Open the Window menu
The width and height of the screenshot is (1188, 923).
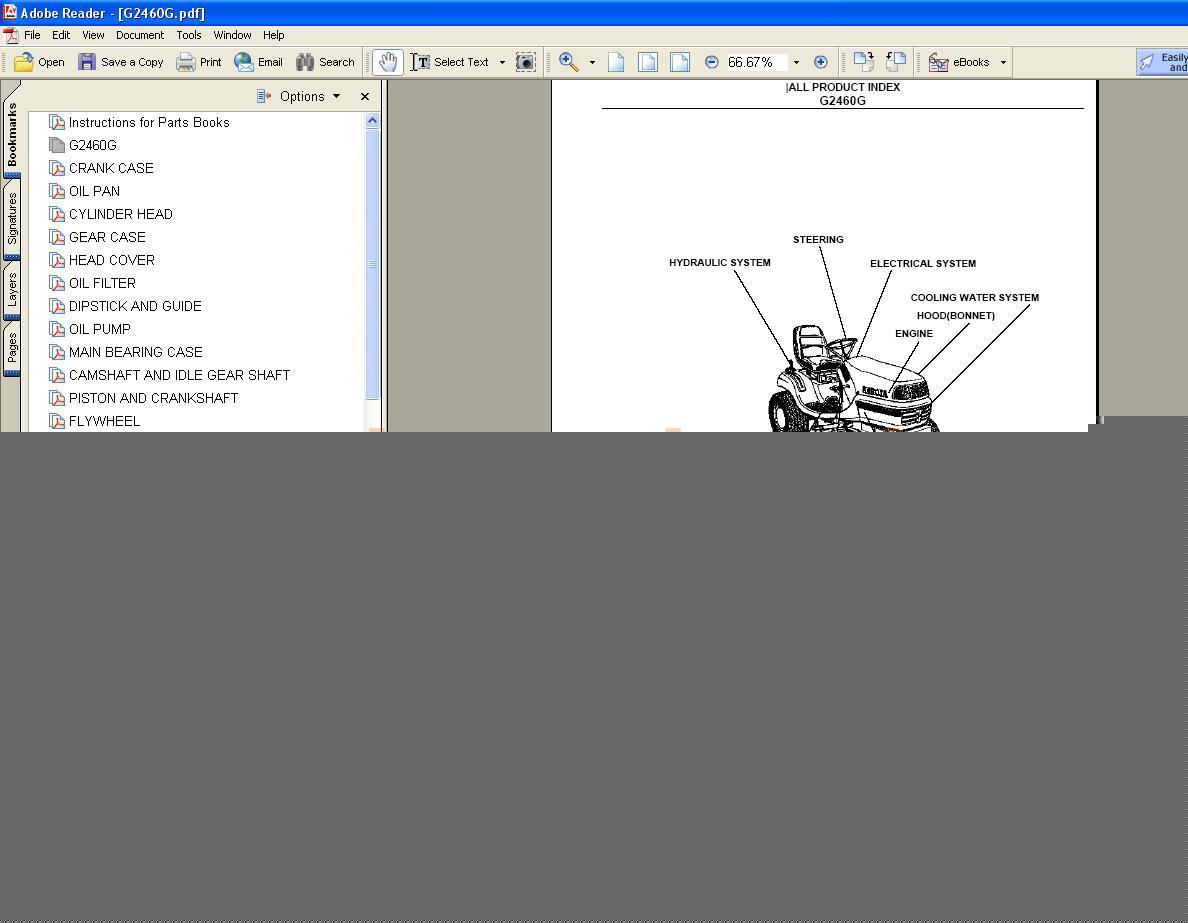click(x=232, y=35)
